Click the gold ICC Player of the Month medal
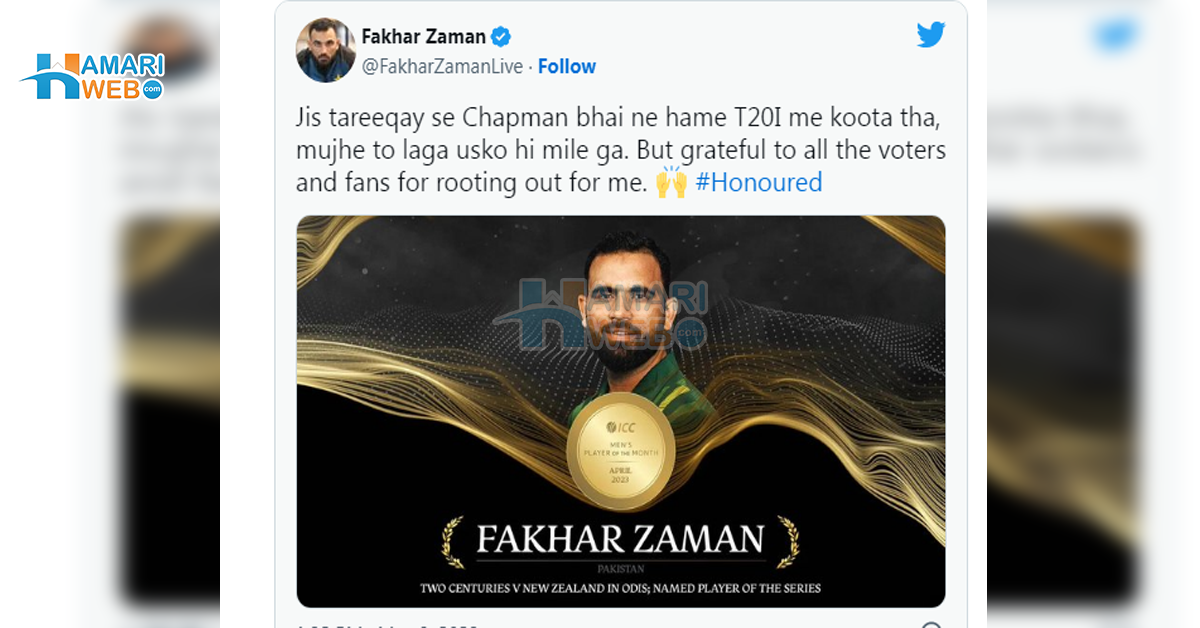The height and width of the screenshot is (628, 1200). [621, 450]
